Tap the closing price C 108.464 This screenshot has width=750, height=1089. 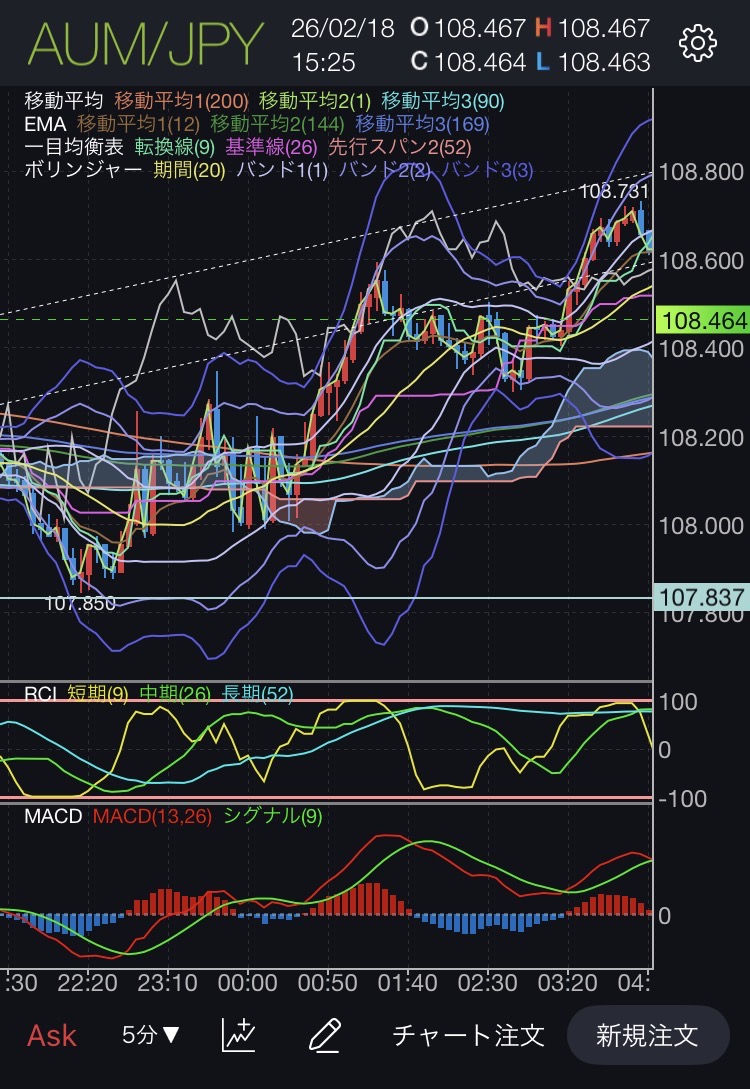[468, 63]
